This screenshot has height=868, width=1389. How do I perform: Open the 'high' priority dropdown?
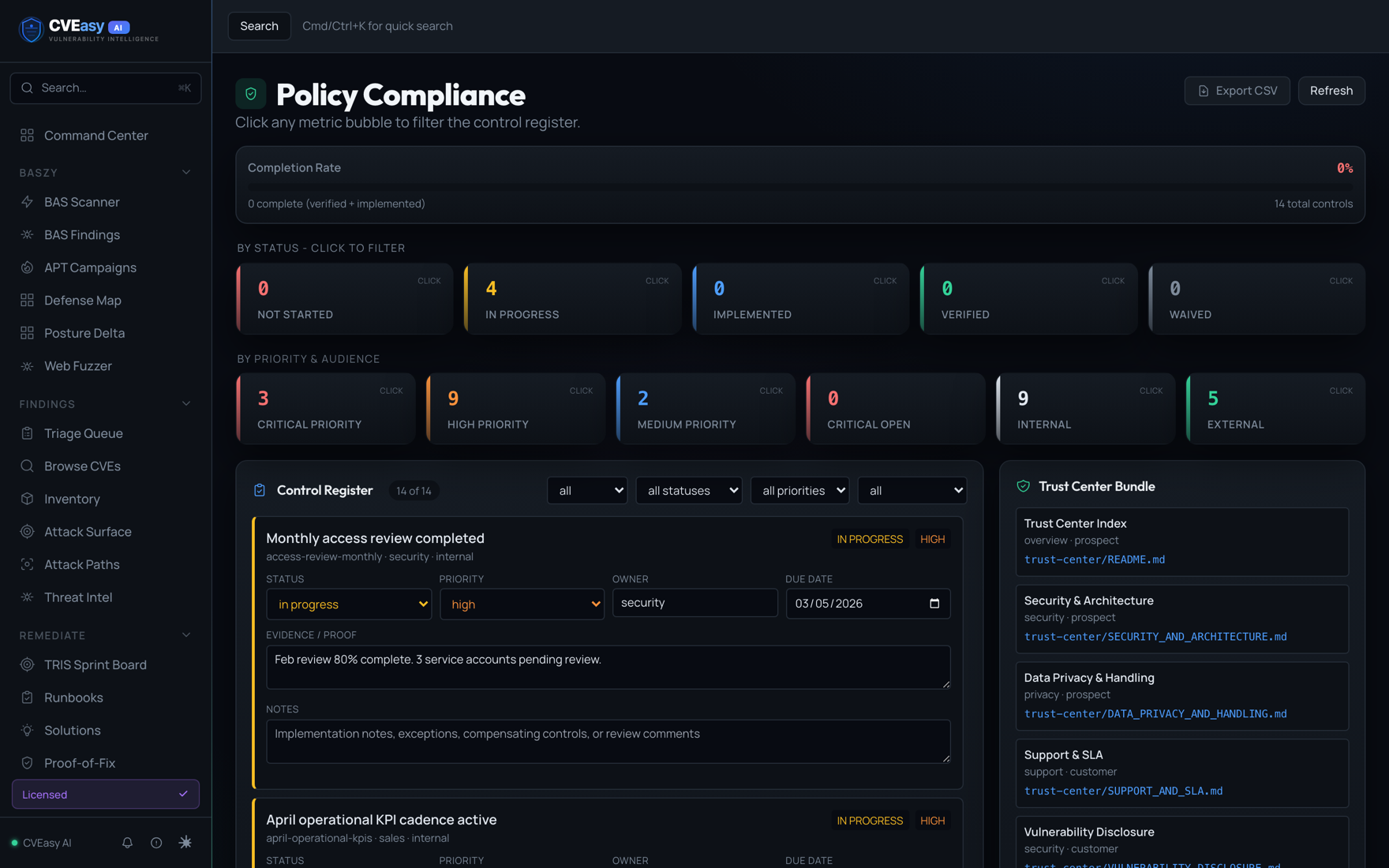[522, 604]
